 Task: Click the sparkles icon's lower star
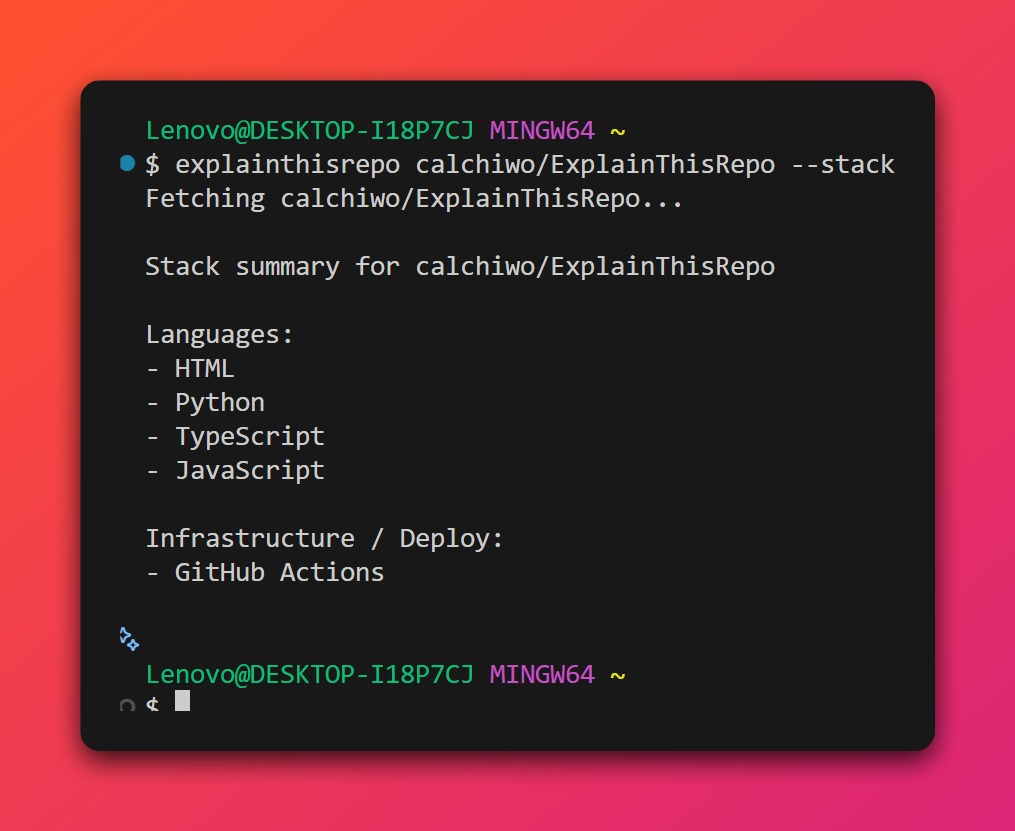(x=133, y=644)
